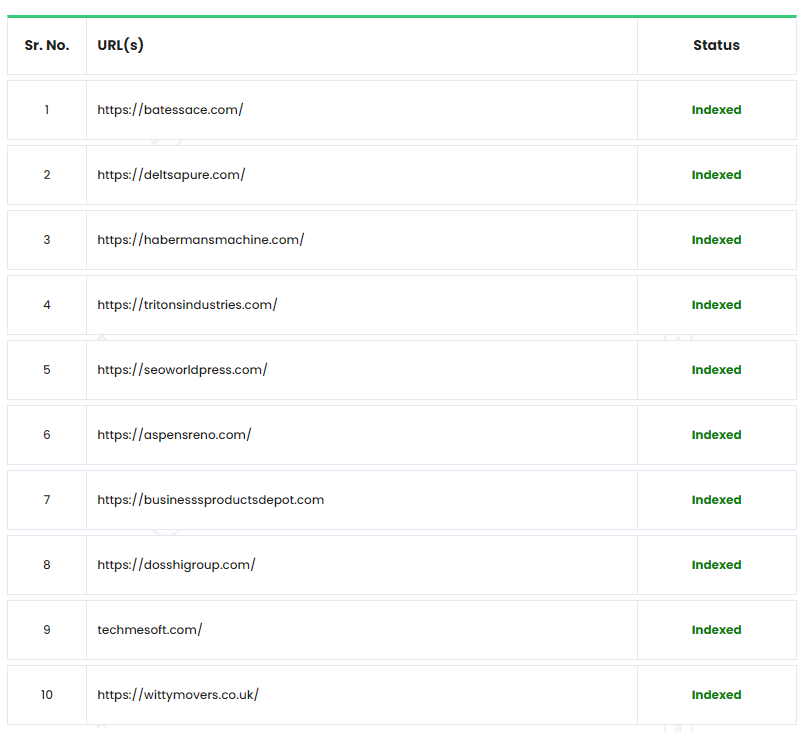Select the habermansmachine.com URL
The image size is (803, 732).
coord(200,240)
